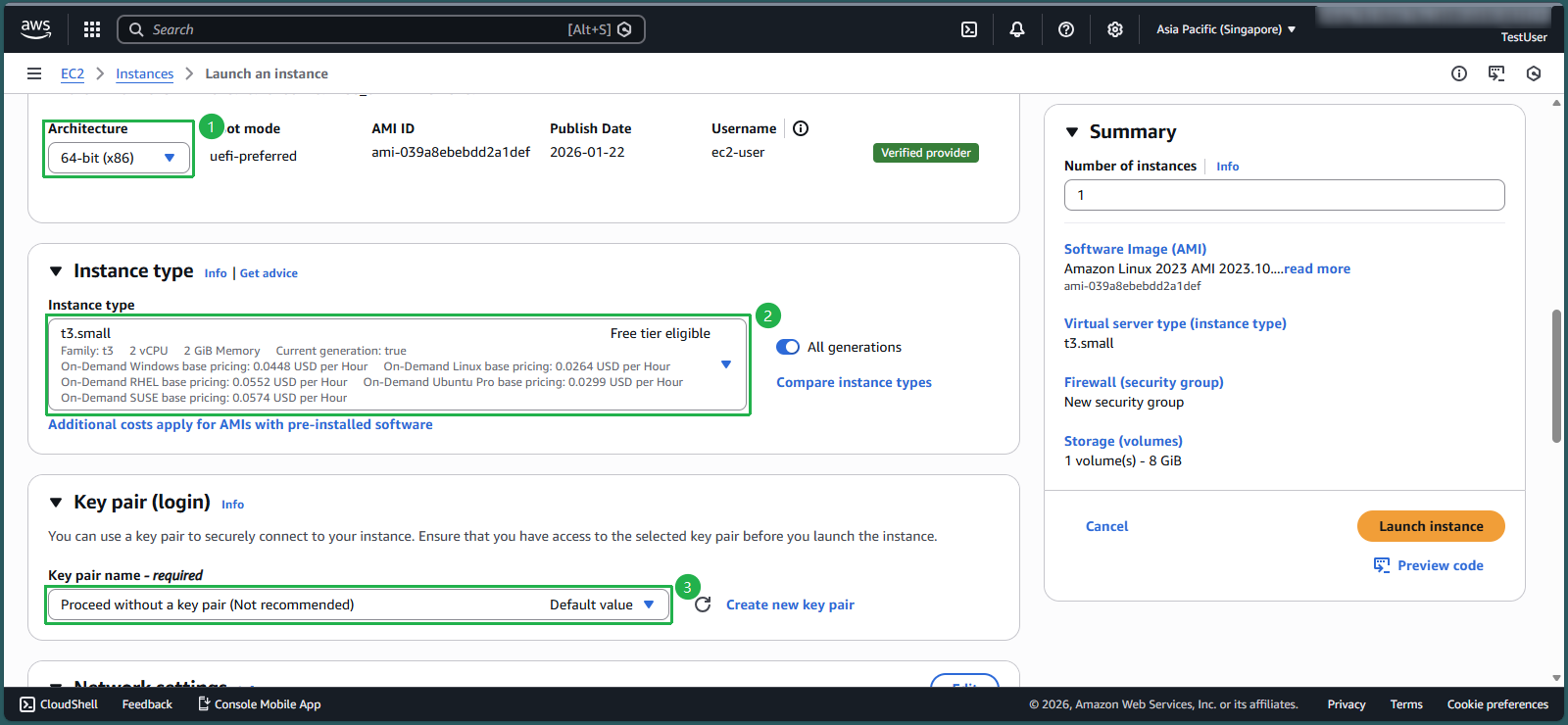Click Number of instances Info link
1568x725 pixels.
coord(1227,167)
